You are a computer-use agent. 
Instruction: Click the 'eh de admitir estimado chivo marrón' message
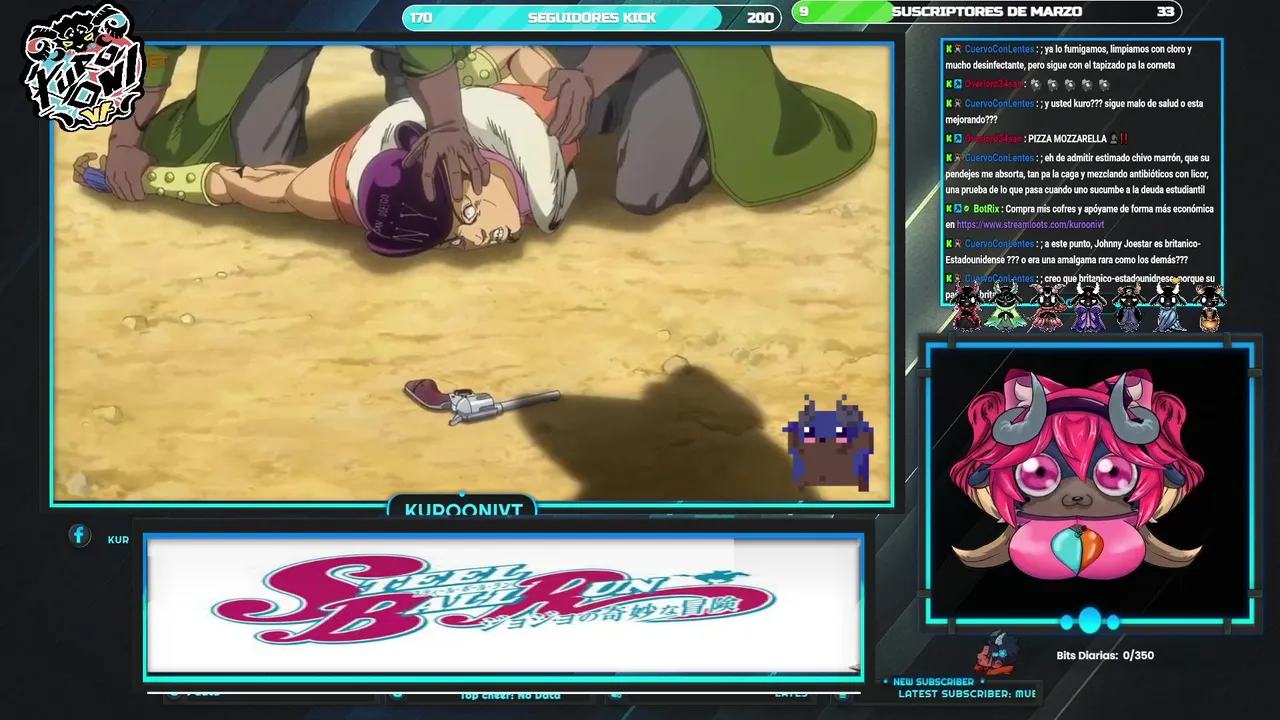(x=1077, y=174)
